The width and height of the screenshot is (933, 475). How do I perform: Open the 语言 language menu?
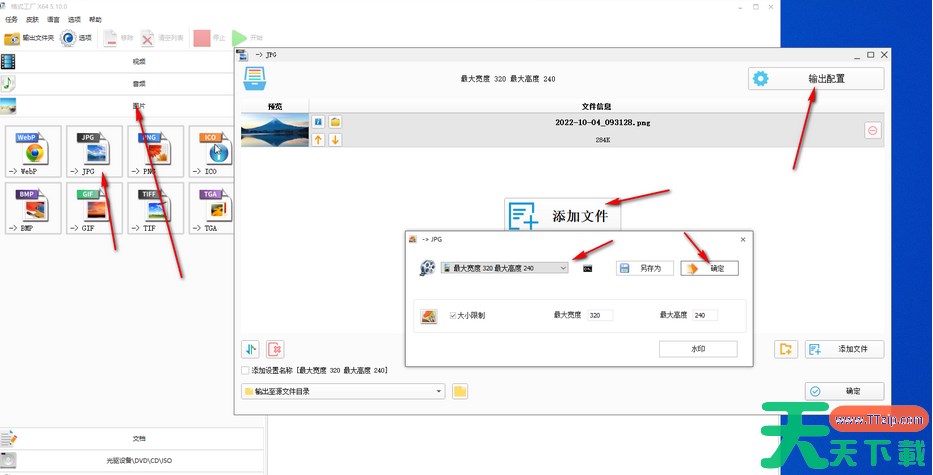[x=53, y=20]
